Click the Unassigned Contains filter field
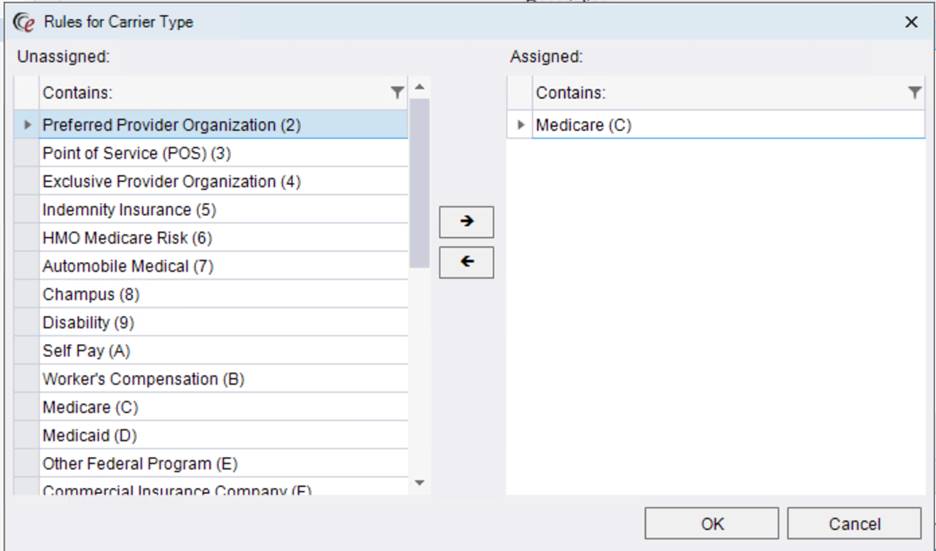The width and height of the screenshot is (936, 551). click(210, 93)
